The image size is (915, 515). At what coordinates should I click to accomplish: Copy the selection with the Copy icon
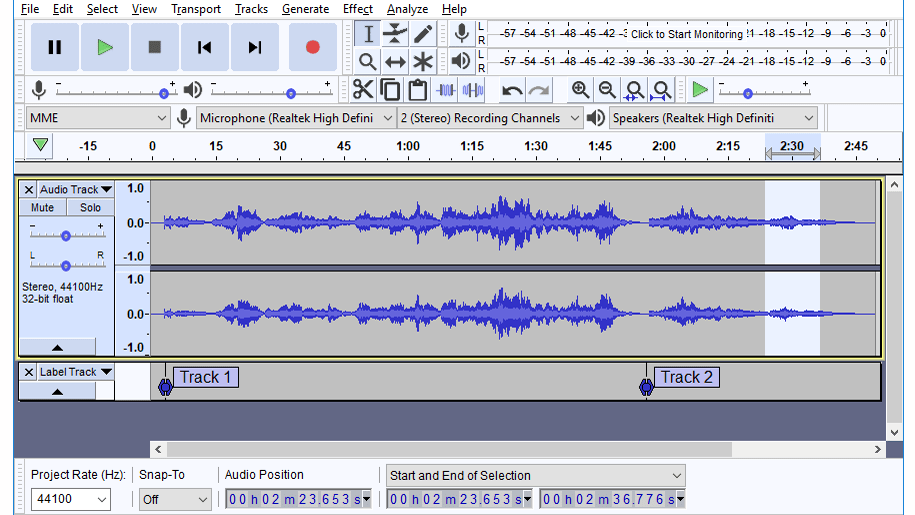[390, 90]
